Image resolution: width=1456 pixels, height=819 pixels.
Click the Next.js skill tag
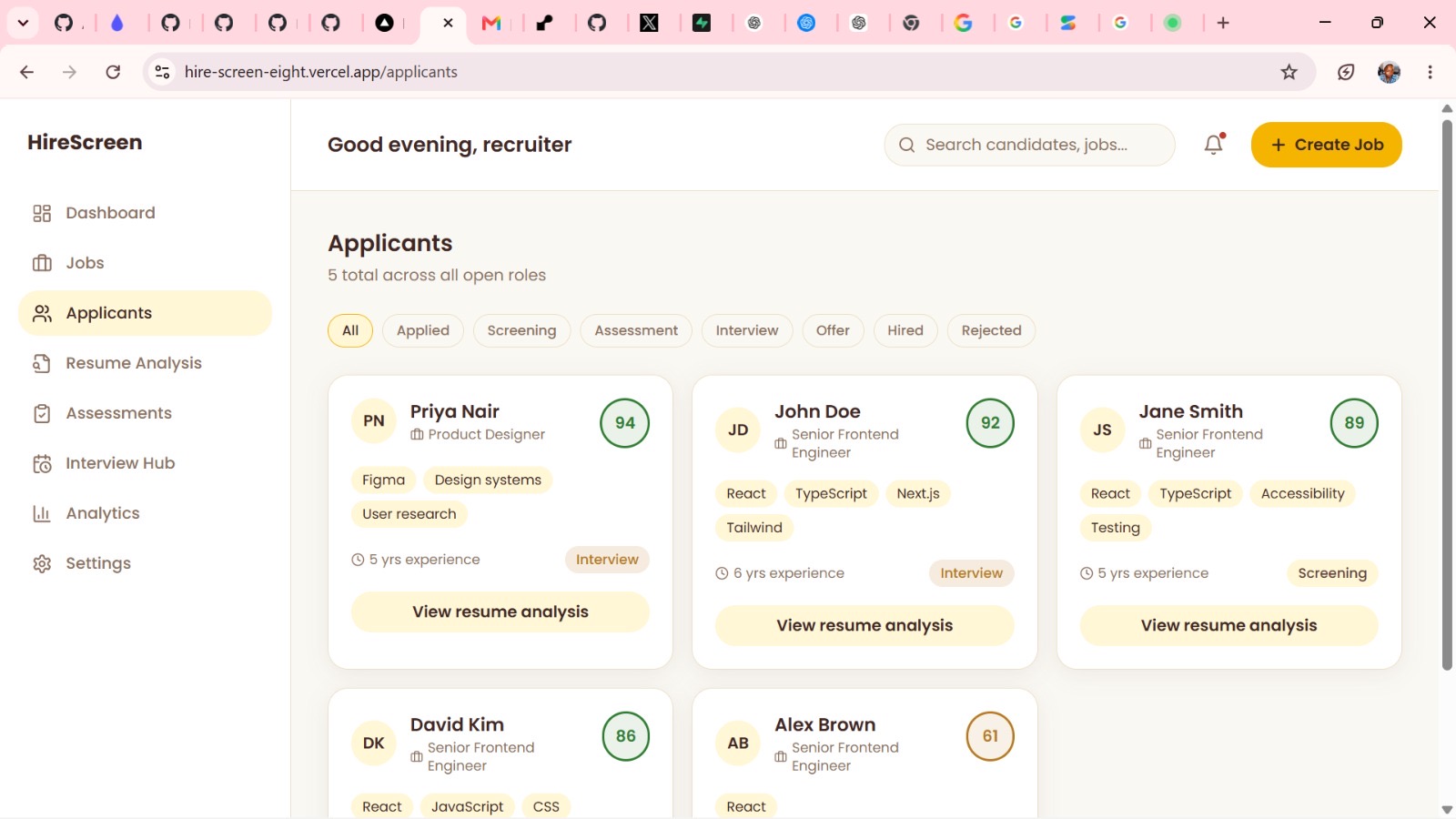[918, 494]
